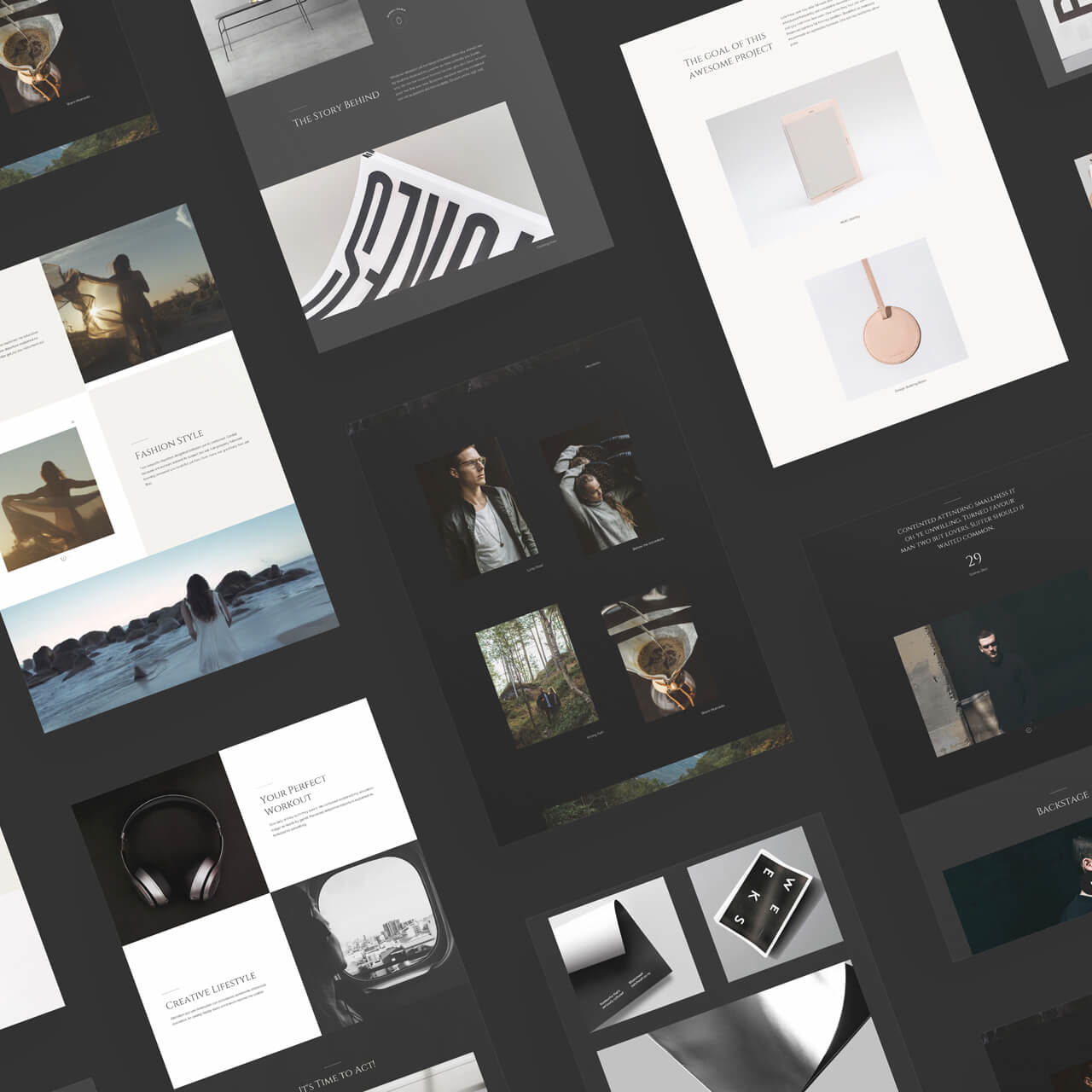1092x1092 pixels.
Task: Click the 'It's Time to Act!' heading
Action: click(x=335, y=1077)
